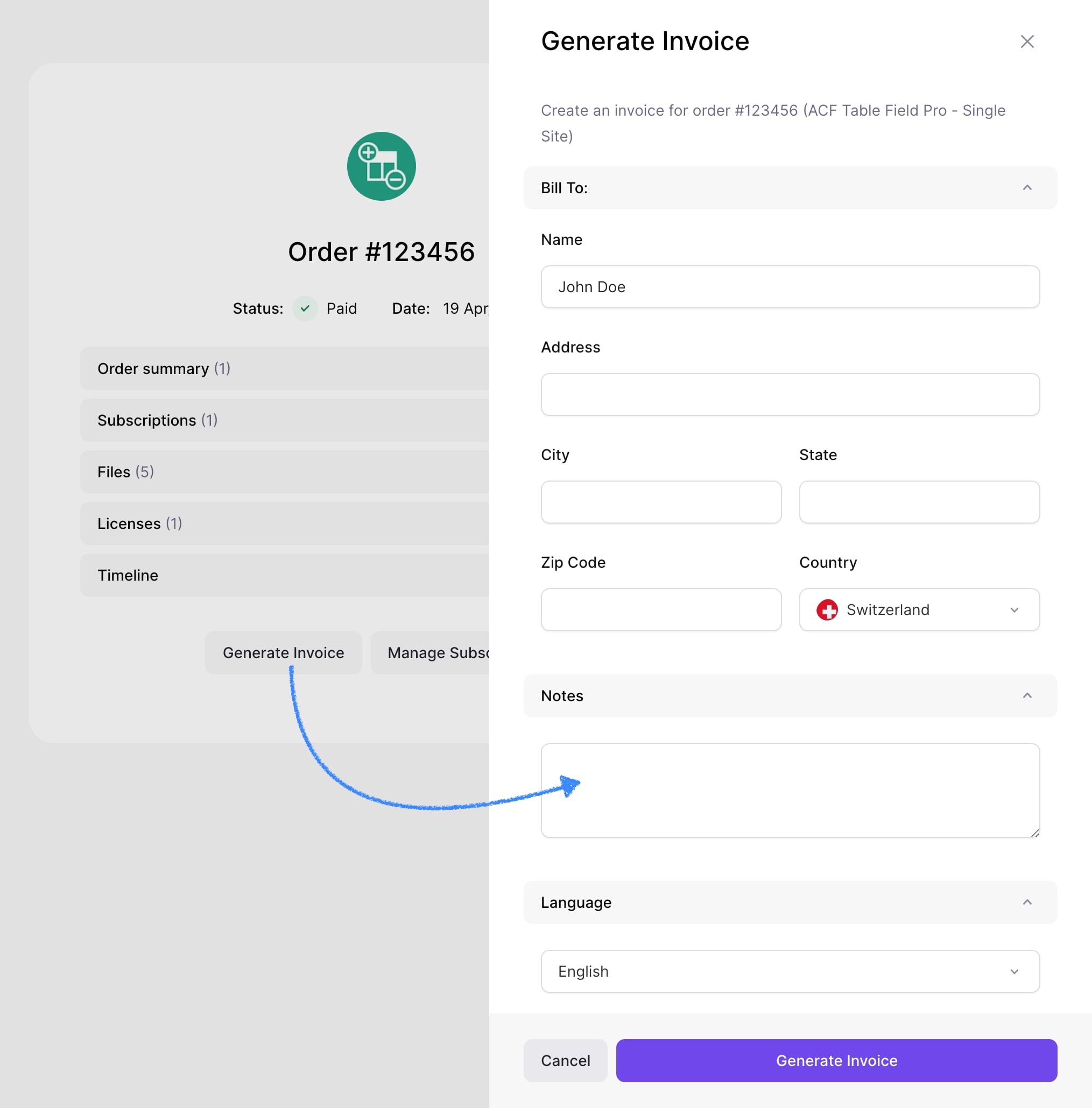Click the green product icon above order title
The image size is (1092, 1108).
pos(382,166)
